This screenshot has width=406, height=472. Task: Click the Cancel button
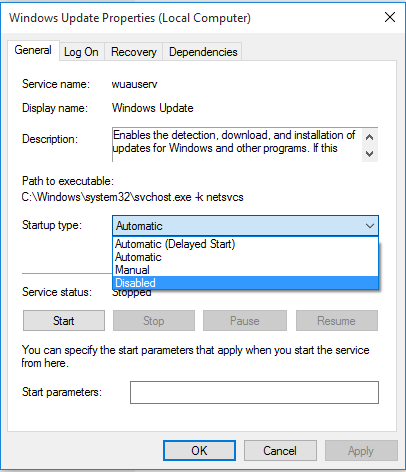[x=280, y=451]
